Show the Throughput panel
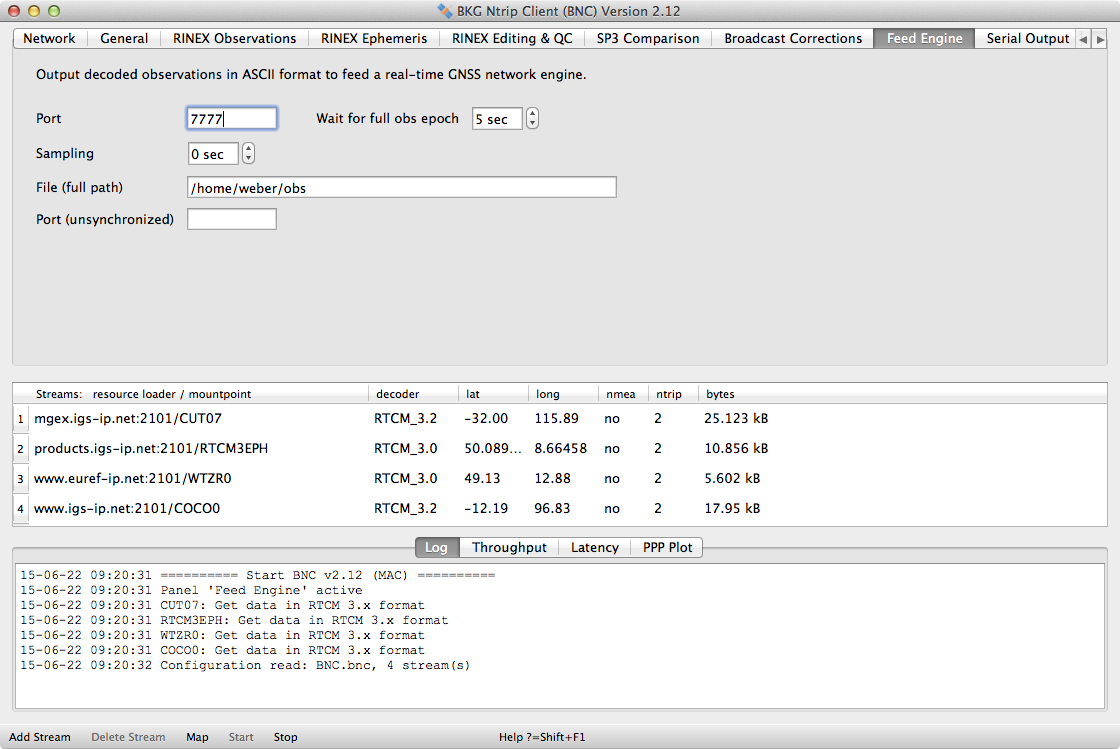The height and width of the screenshot is (749, 1120). tap(509, 547)
